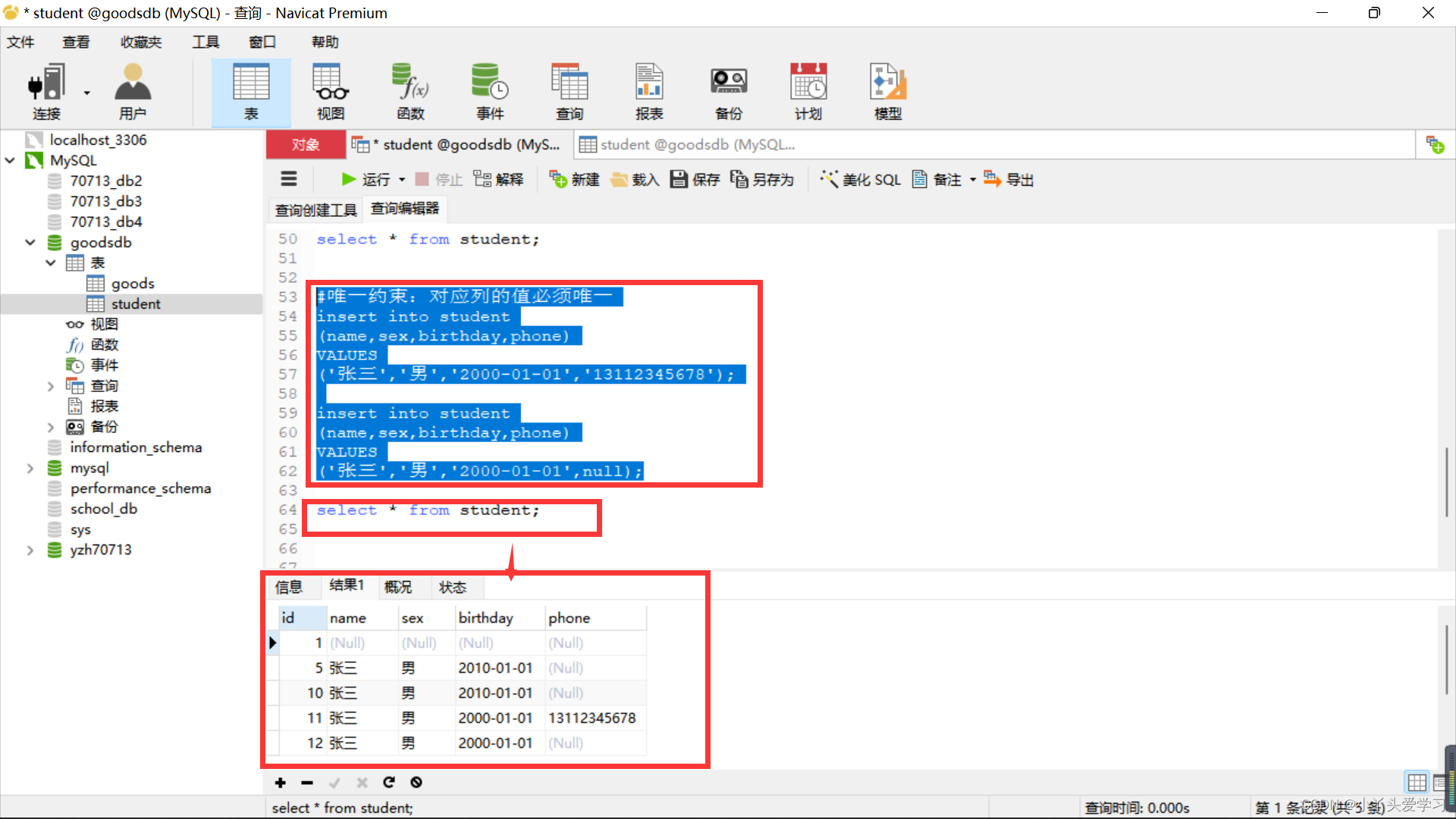Switch to the 对象 tab
The image size is (1456, 819).
tap(306, 144)
